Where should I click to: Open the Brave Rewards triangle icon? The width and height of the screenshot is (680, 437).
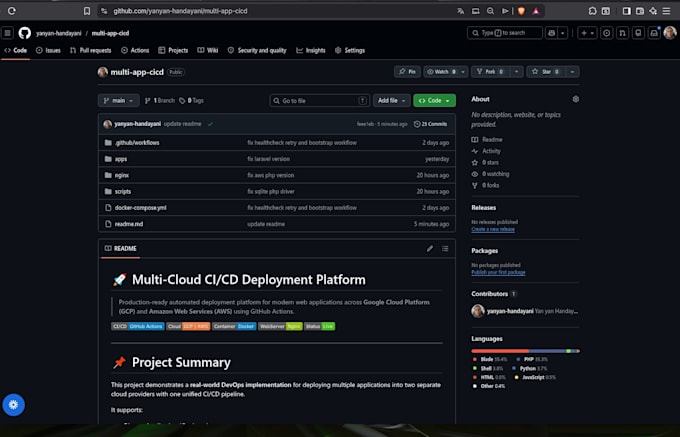coord(536,11)
